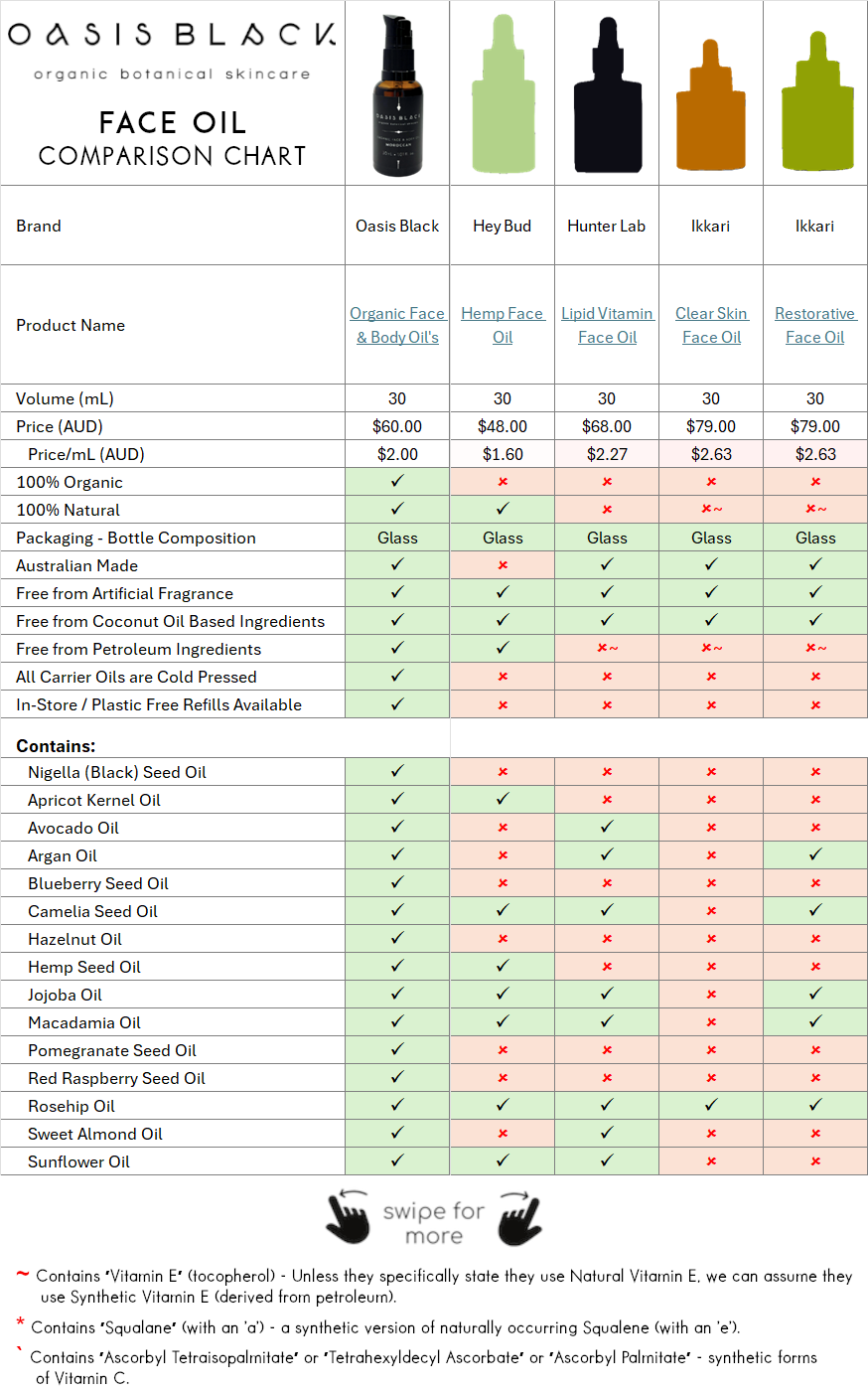This screenshot has height=1391, width=868.
Task: Click the Hunter Lab Australian Made checkmark
Action: (x=607, y=565)
